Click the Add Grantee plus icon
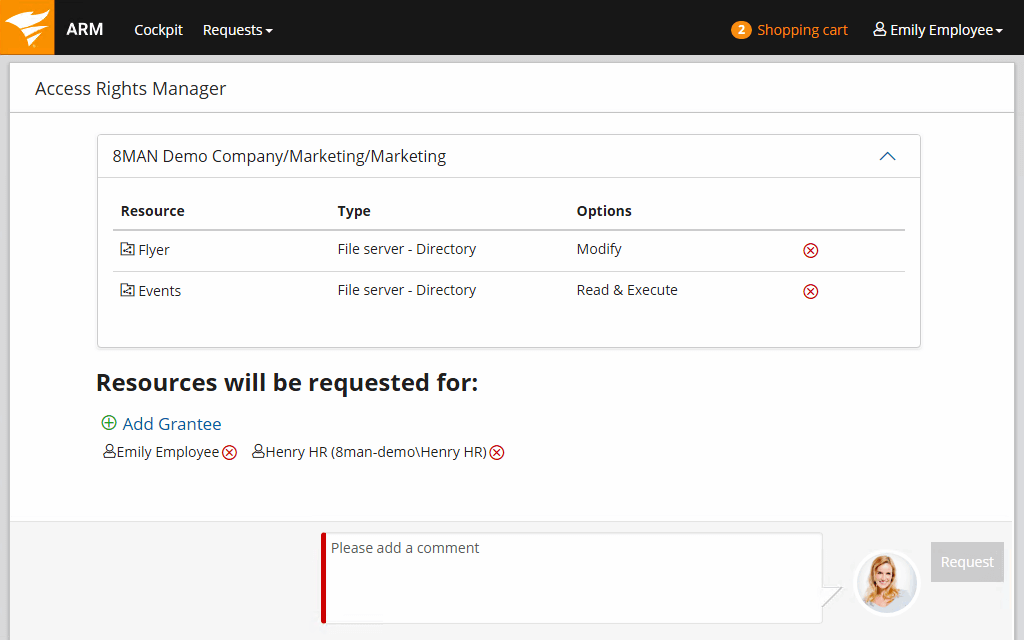Screen dimensions: 1024x640 point(109,423)
